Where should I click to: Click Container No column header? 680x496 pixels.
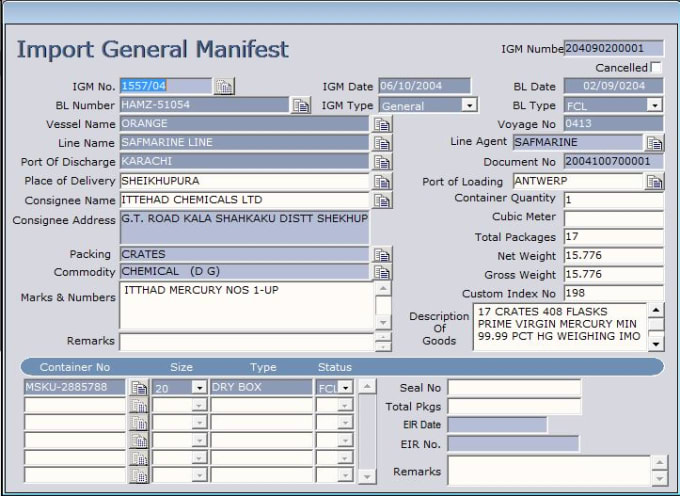(x=75, y=367)
